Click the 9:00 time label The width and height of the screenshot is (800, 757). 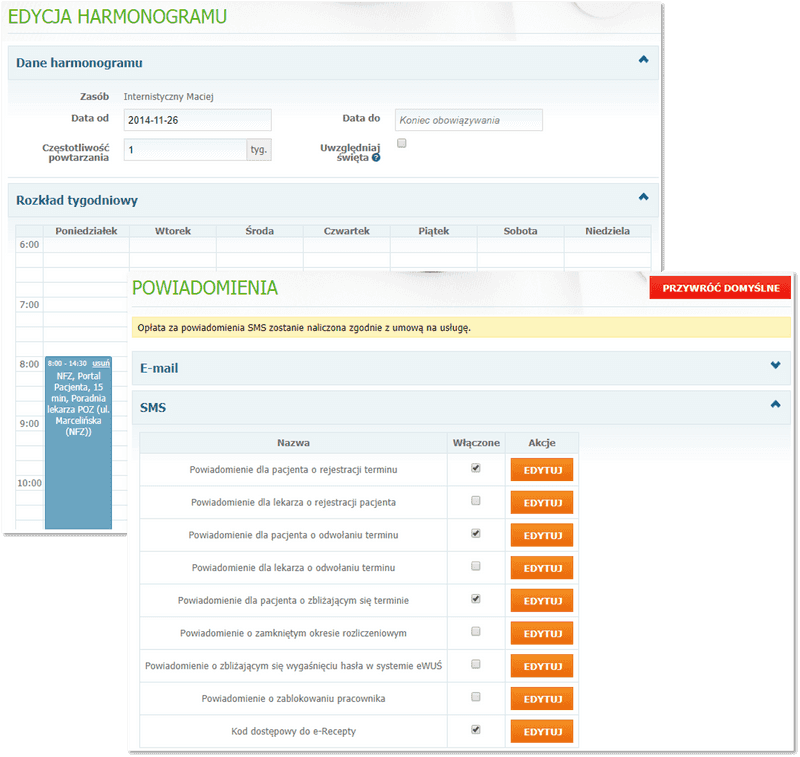(29, 424)
